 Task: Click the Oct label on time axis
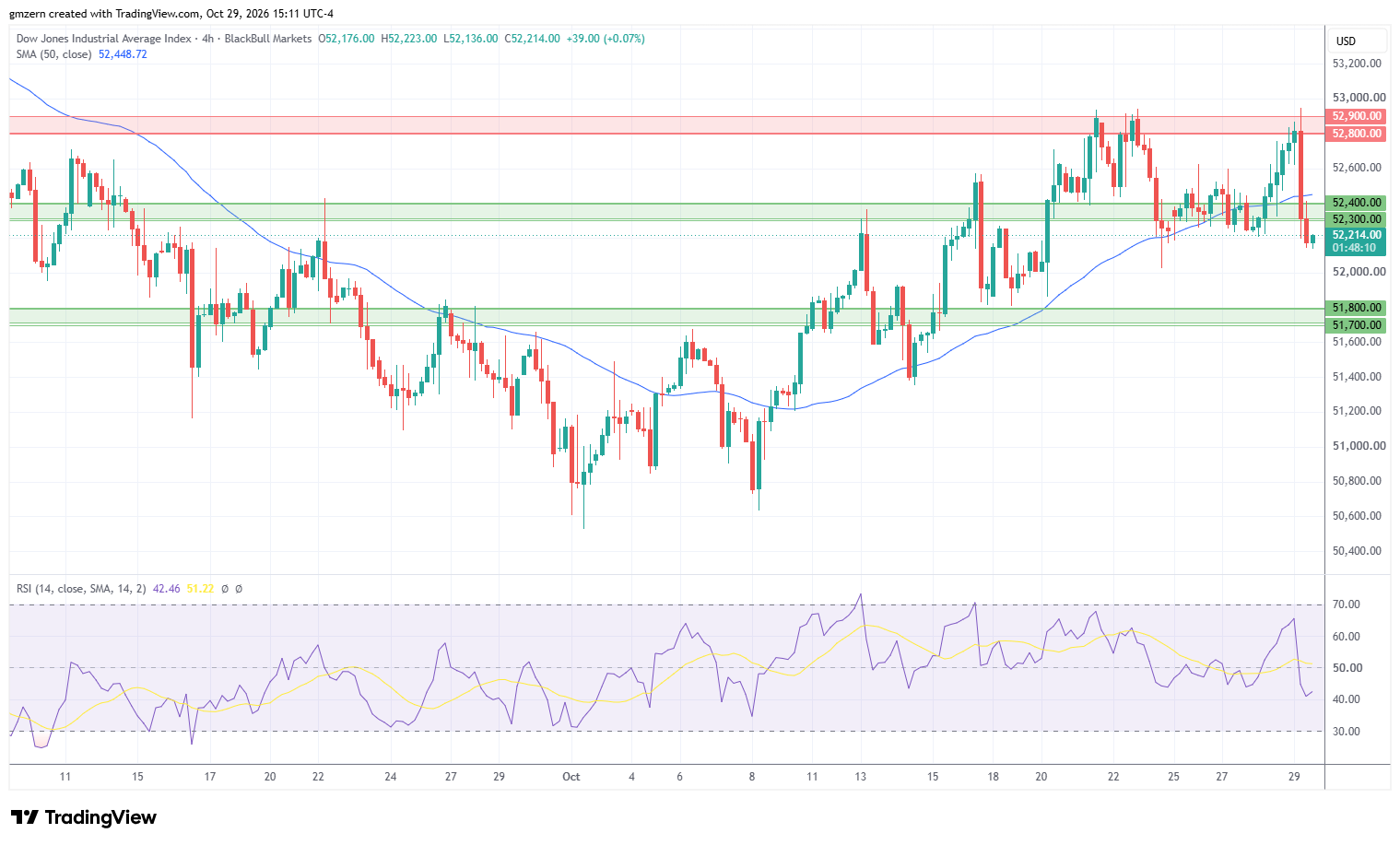(571, 777)
